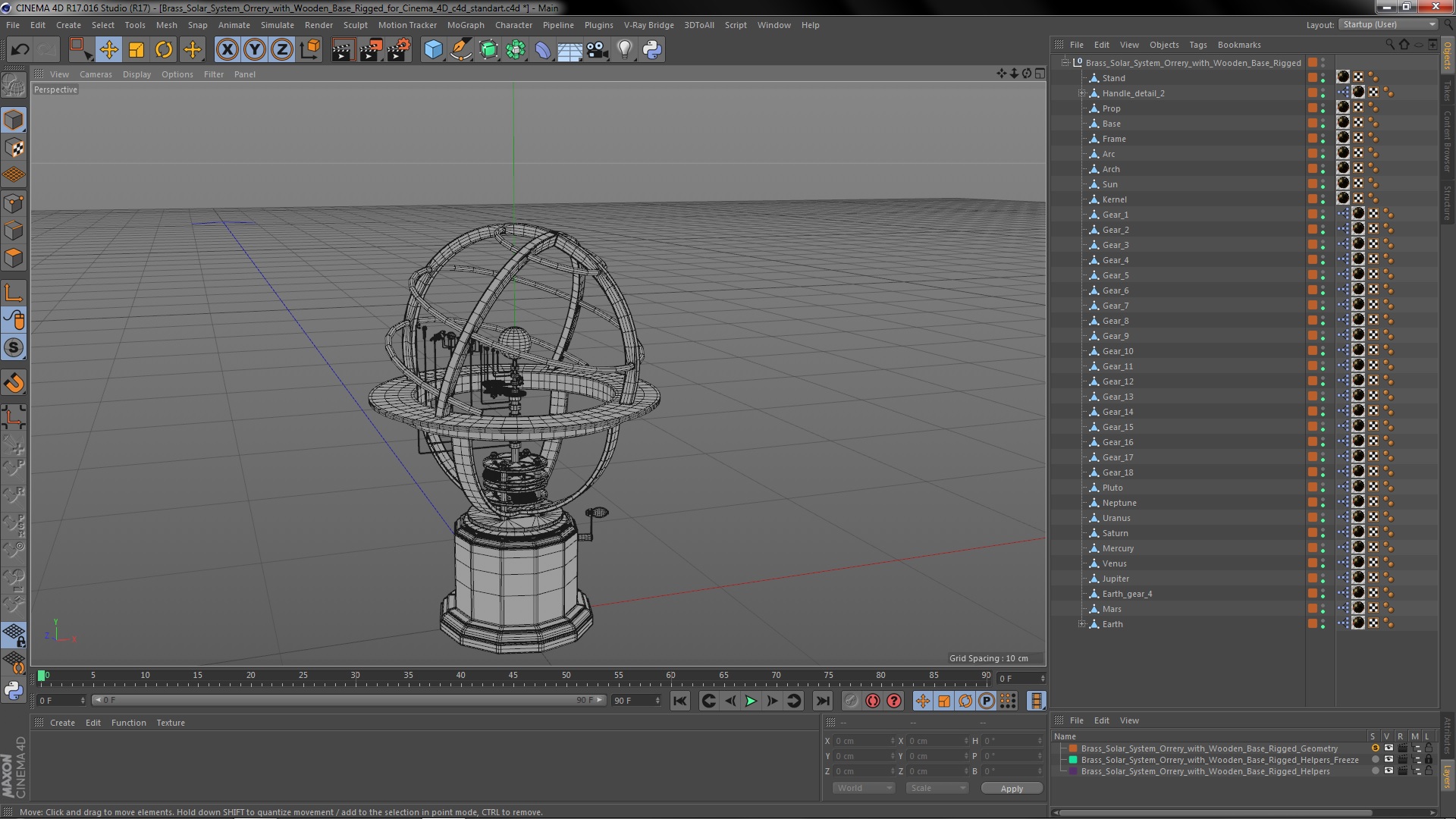Toggle visibility dots for Sun object
Screen dimensions: 1456x819
[1323, 184]
